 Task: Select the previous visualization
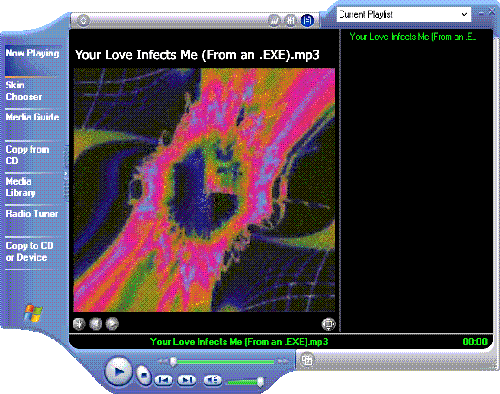coord(96,324)
